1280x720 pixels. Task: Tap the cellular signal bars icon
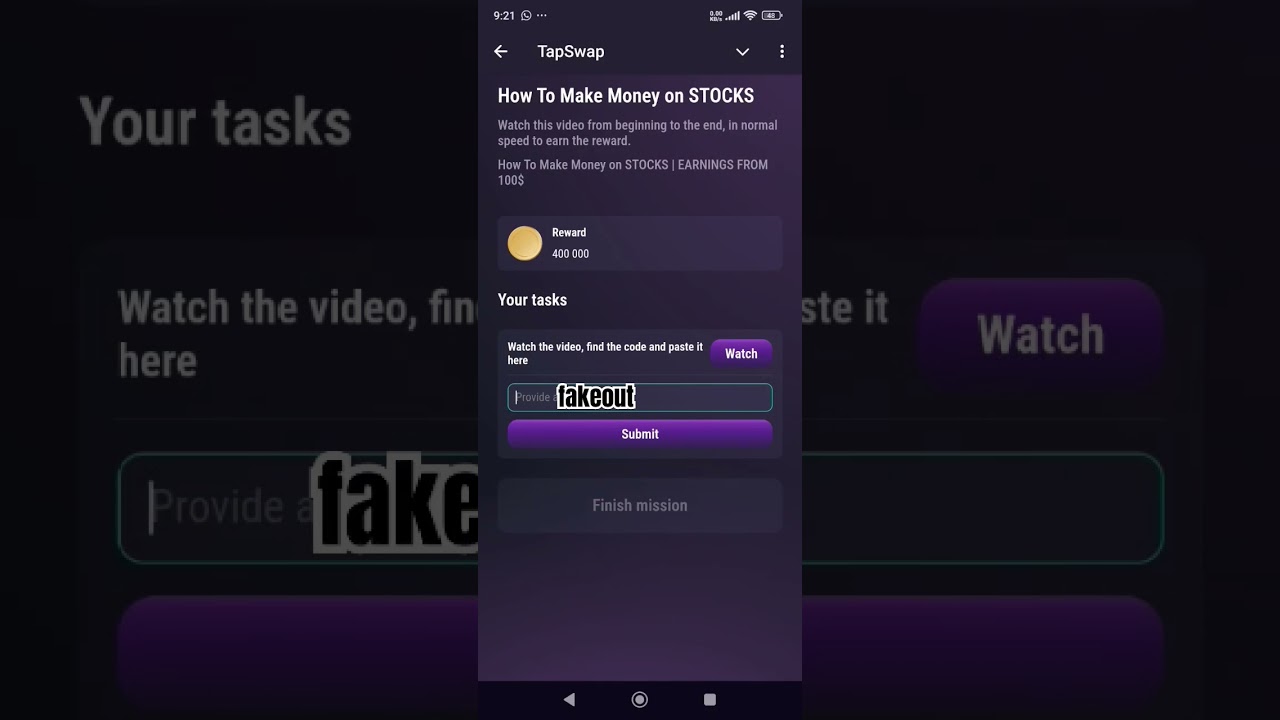733,16
